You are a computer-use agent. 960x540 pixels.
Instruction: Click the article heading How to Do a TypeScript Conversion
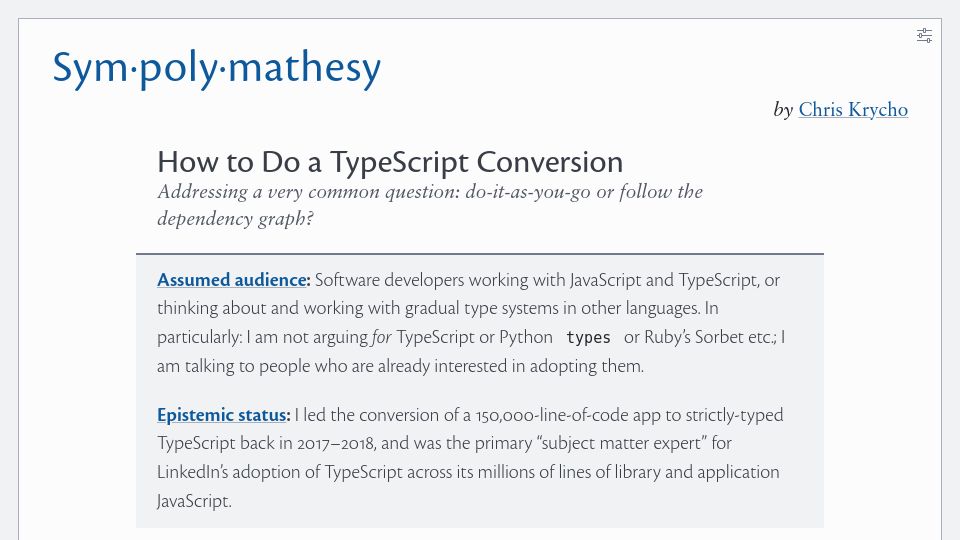tap(390, 162)
